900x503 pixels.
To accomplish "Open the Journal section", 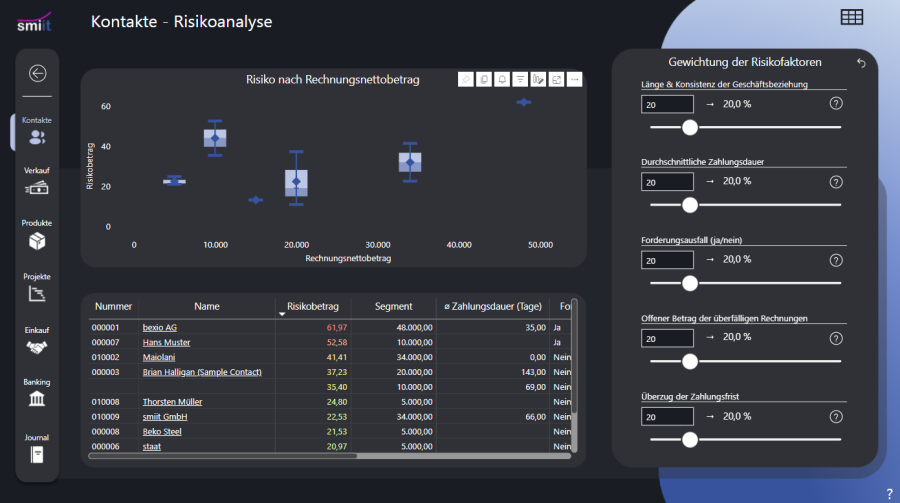I will pos(37,448).
